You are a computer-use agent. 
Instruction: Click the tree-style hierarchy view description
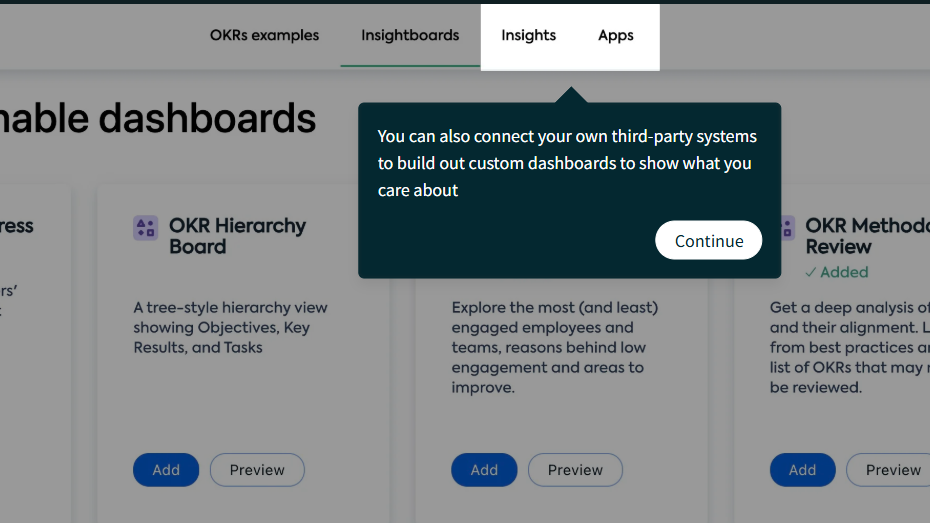coord(230,327)
